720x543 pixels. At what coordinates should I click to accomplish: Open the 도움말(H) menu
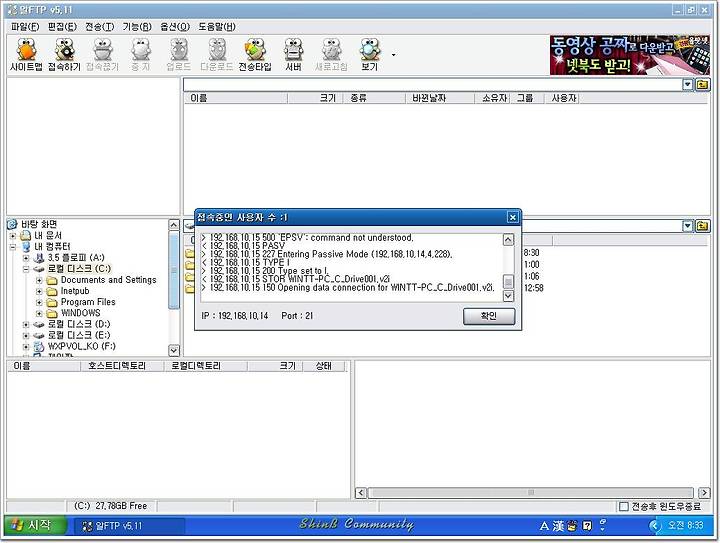click(x=217, y=27)
